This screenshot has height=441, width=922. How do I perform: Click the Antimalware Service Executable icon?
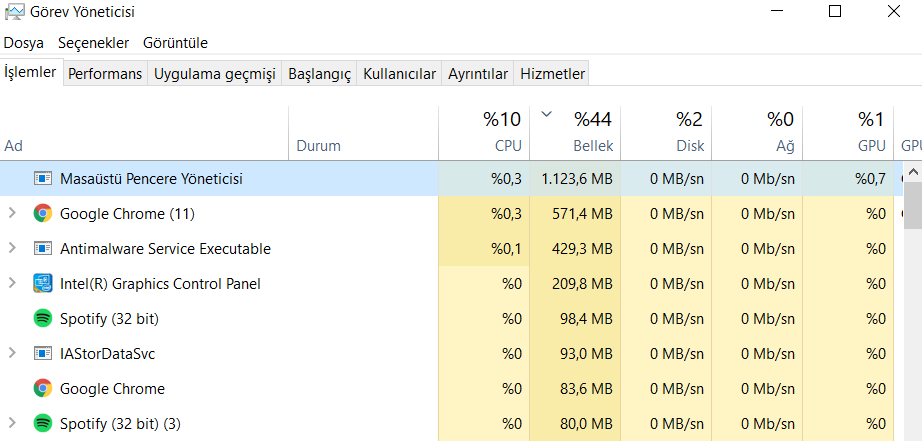(x=42, y=248)
